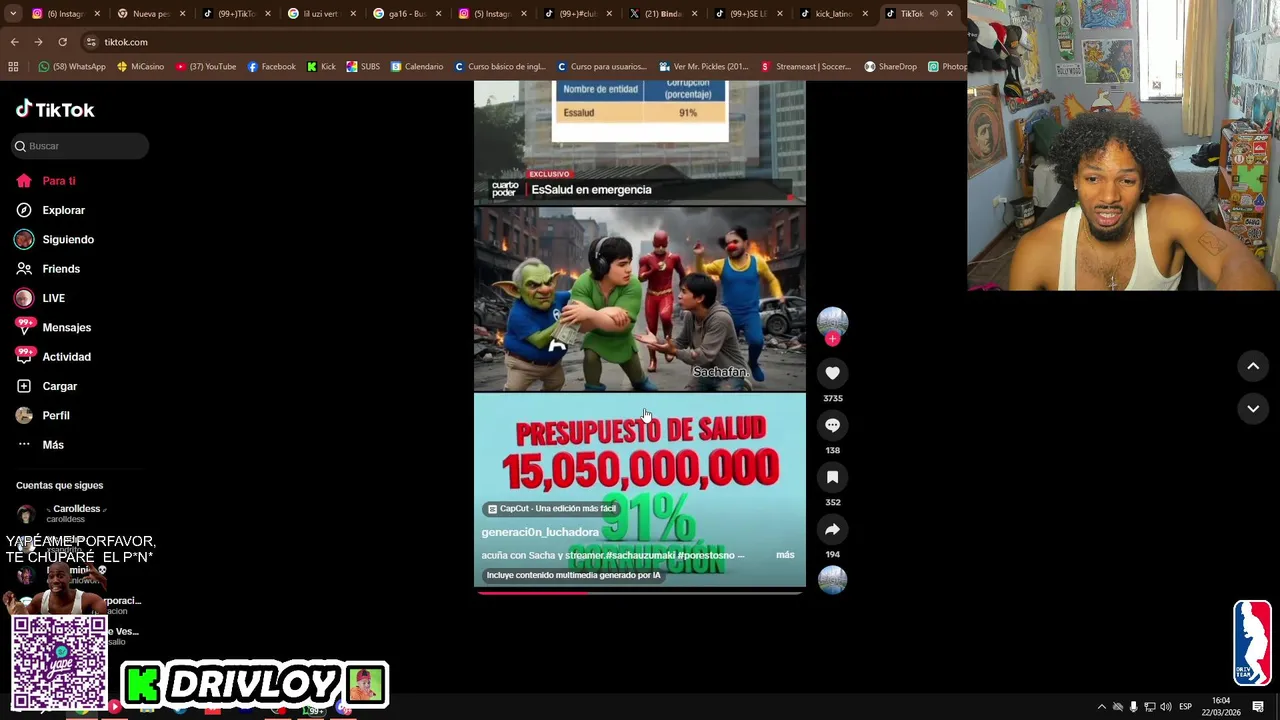Click the TikTok logo
This screenshot has width=1280, height=720.
(55, 109)
